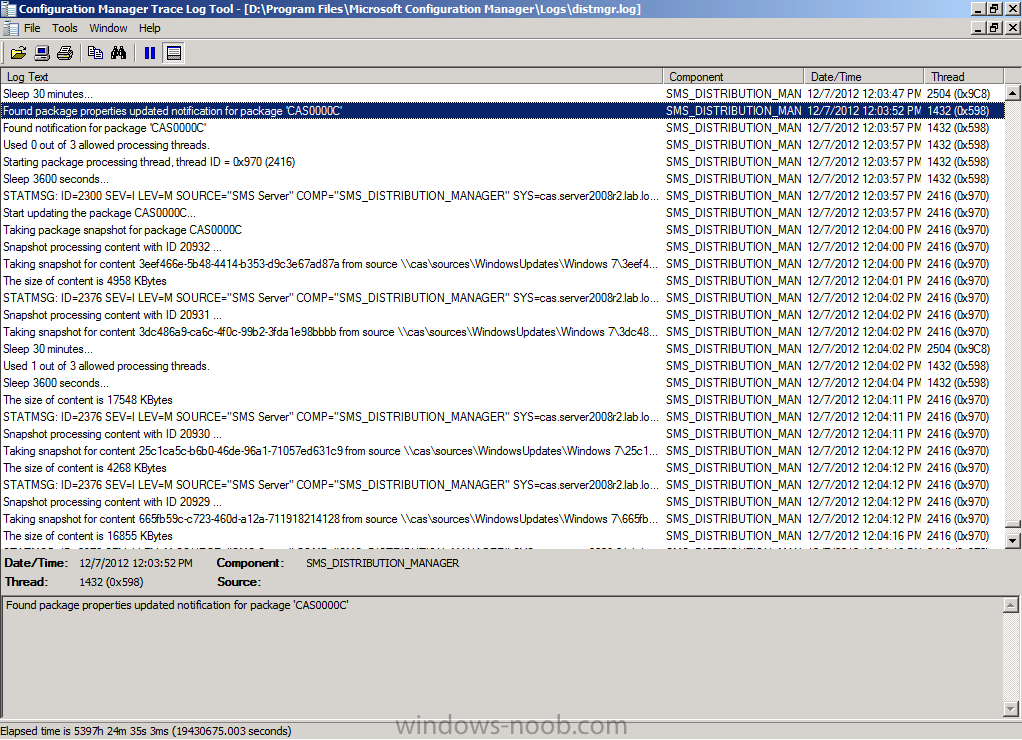
Task: Click the log list scroll down arrow
Action: (1012, 540)
